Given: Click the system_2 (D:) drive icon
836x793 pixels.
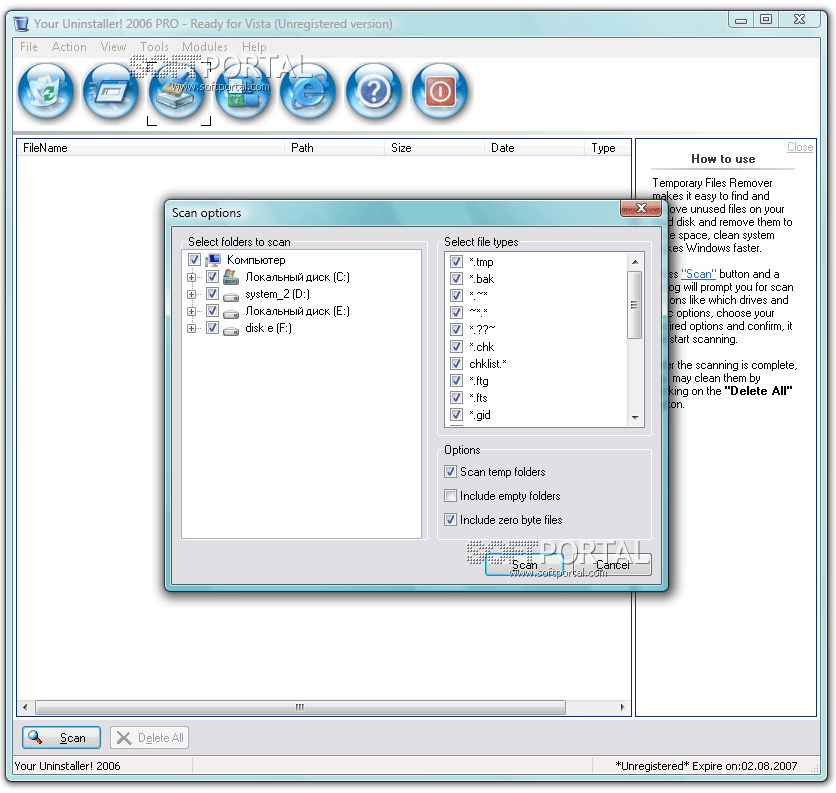Looking at the screenshot, I should [x=231, y=296].
